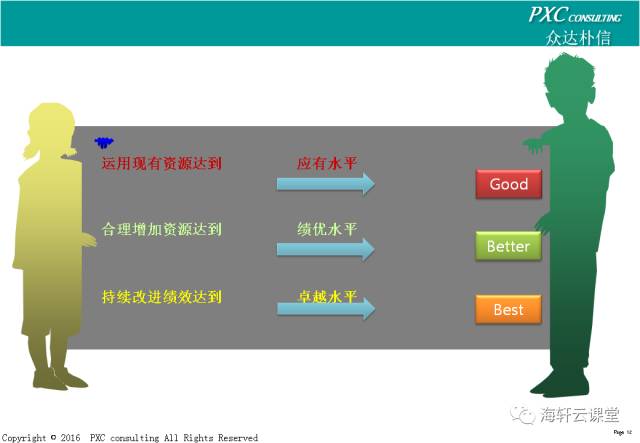Click the 绩优水平 label

[326, 229]
